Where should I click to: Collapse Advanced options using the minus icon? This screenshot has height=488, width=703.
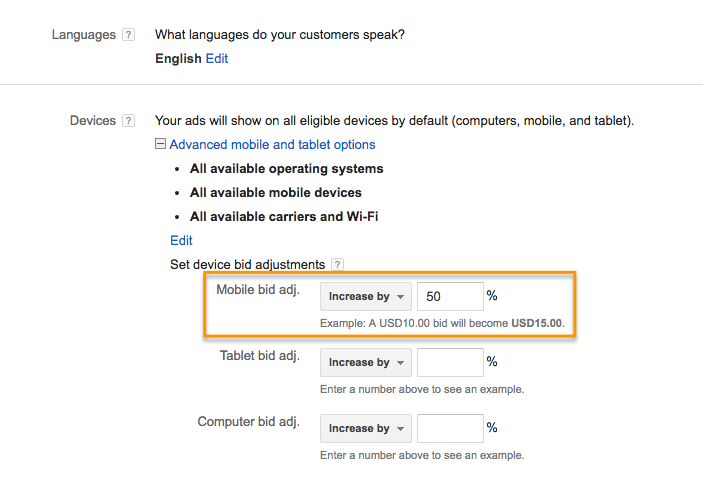[x=160, y=145]
